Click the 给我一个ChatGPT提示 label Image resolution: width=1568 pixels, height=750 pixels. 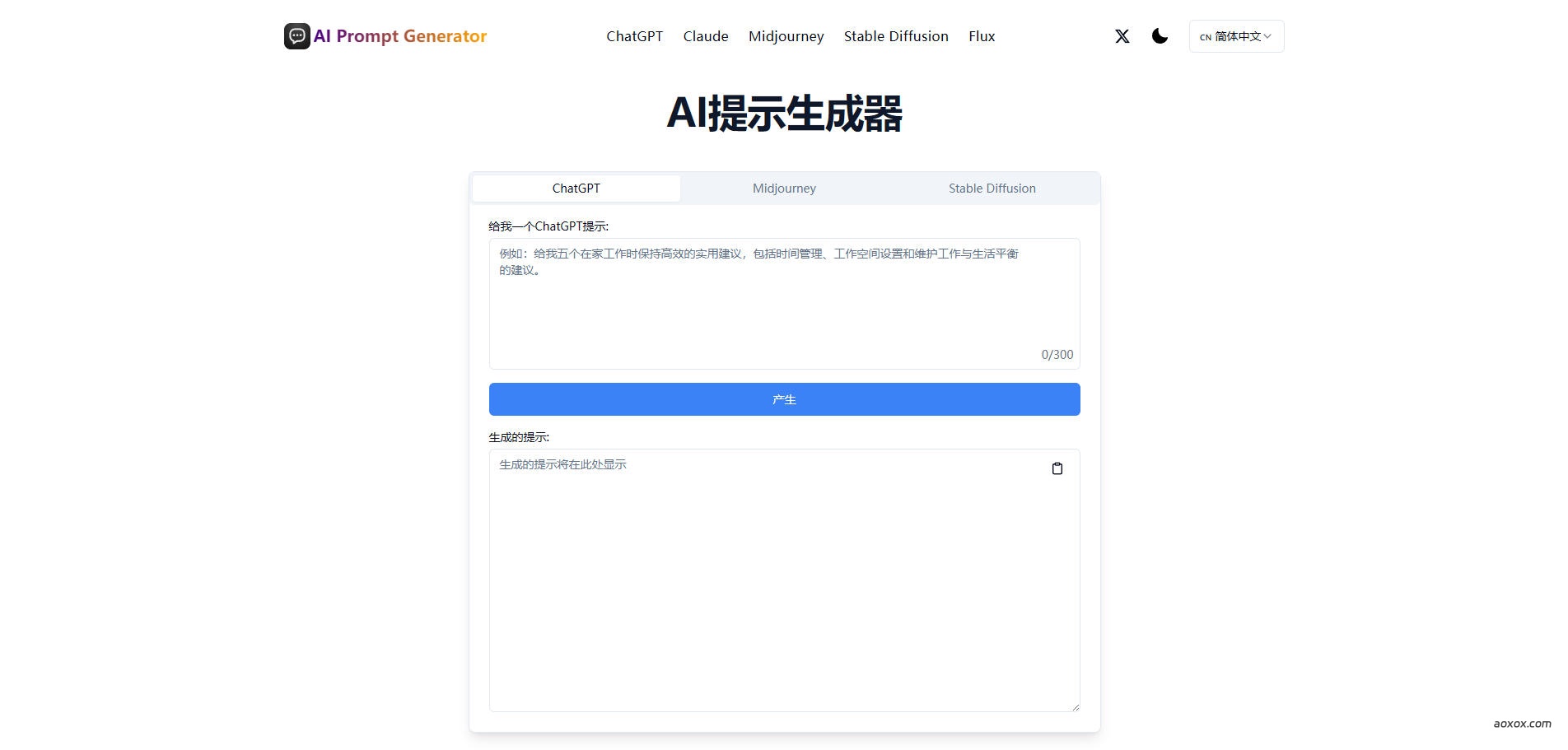click(x=548, y=226)
